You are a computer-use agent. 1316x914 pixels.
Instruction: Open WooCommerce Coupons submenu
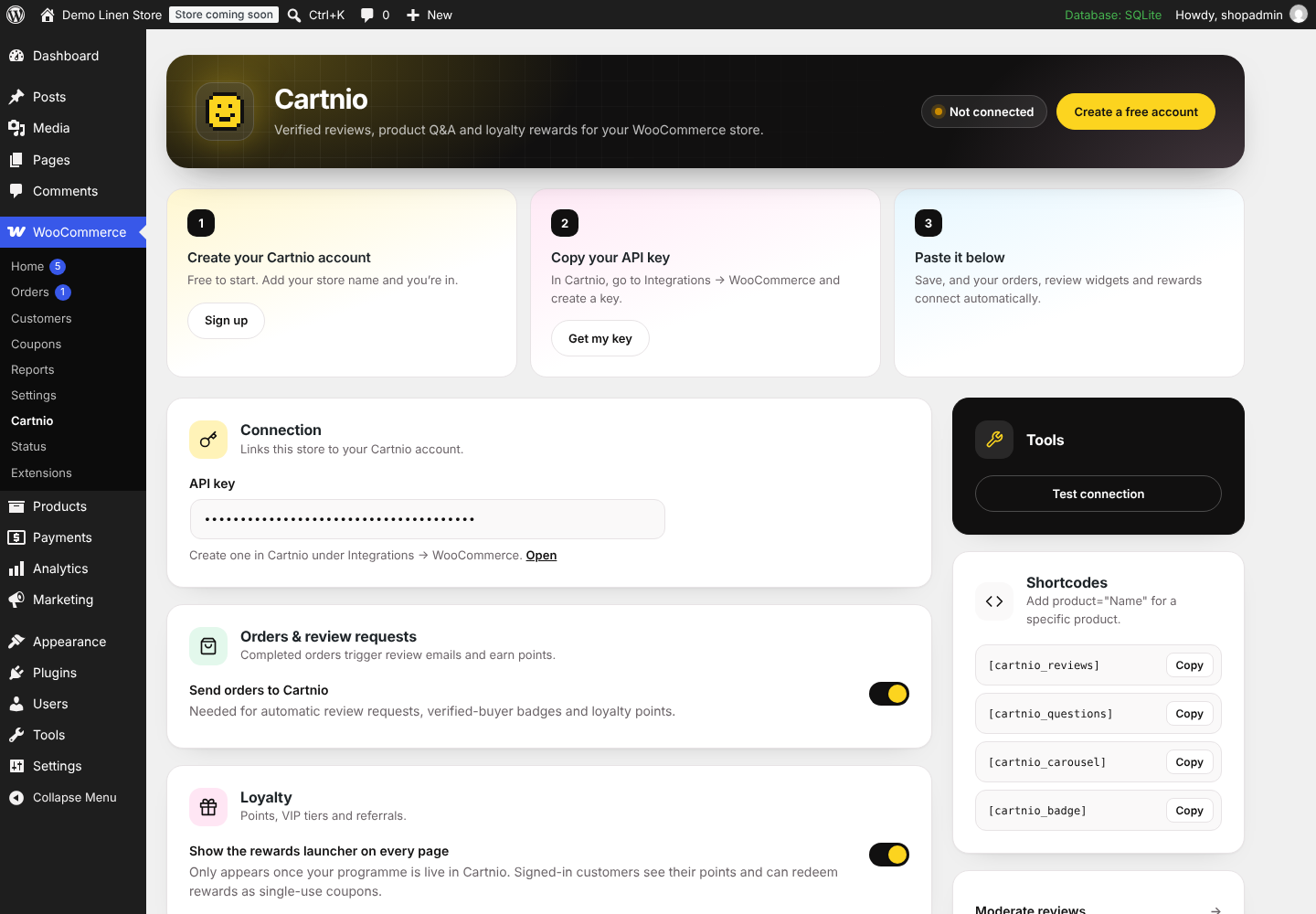(73, 345)
